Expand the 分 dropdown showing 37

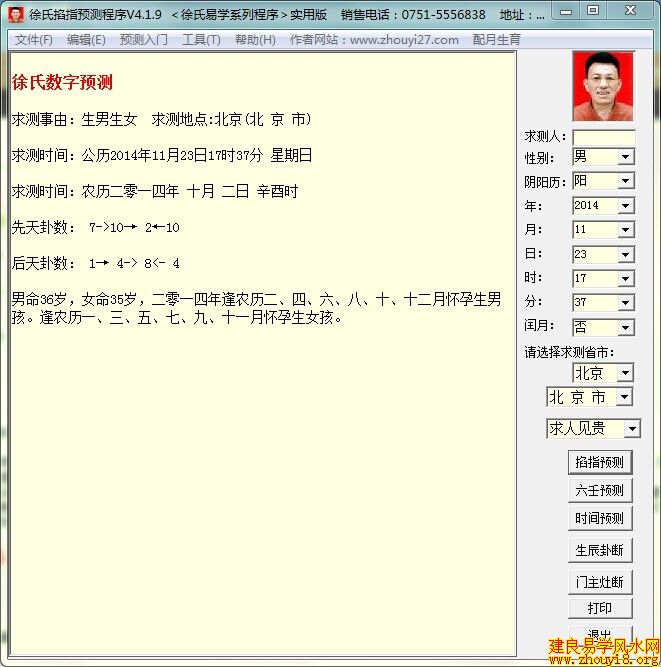625,302
